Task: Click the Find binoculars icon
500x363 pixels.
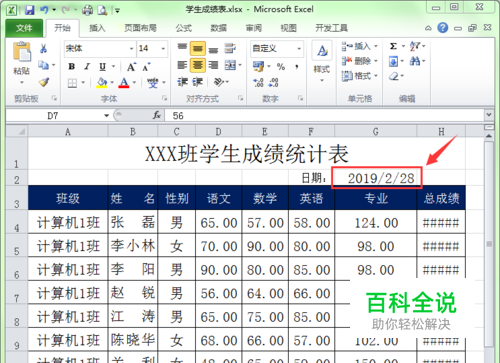Action: point(415,61)
